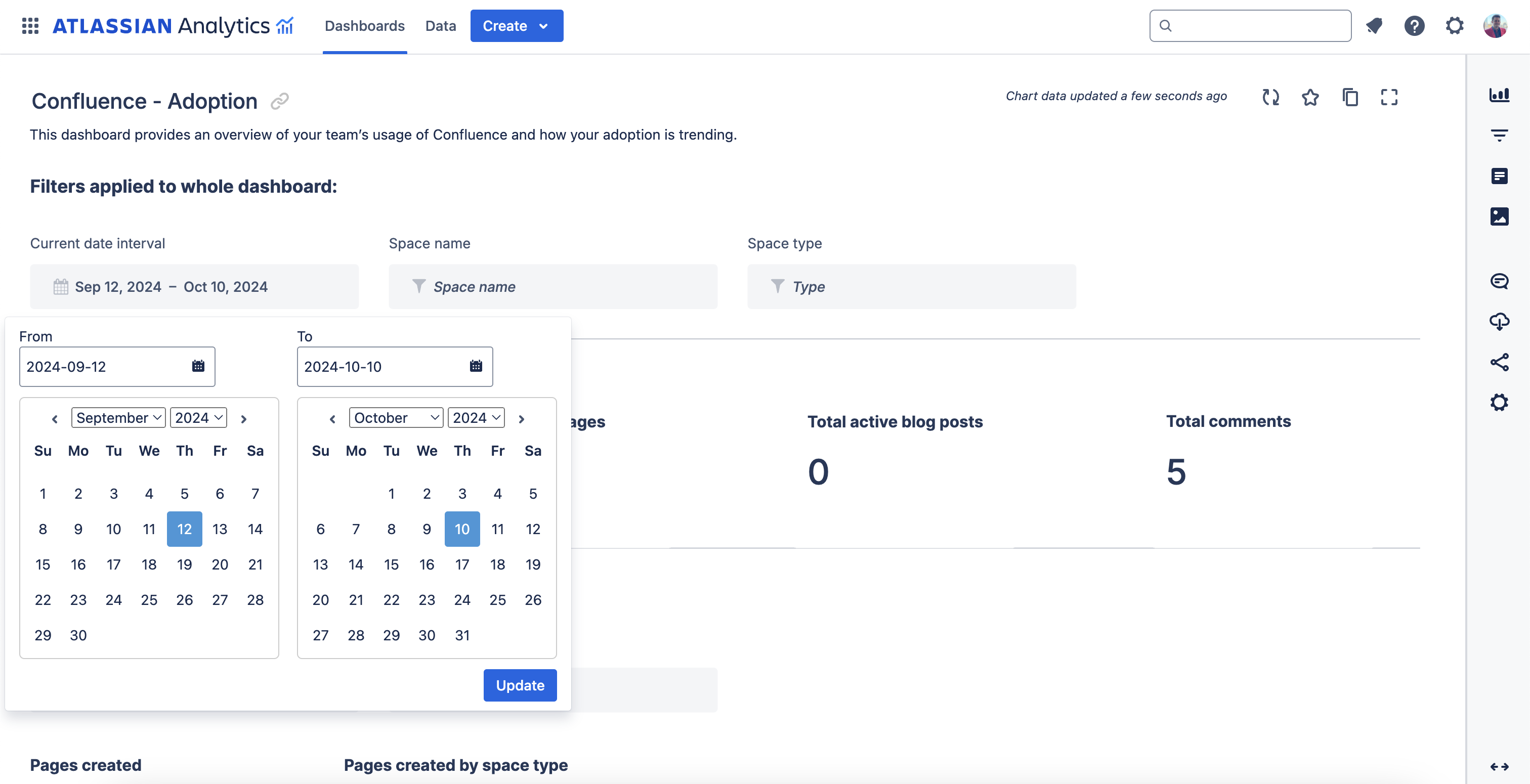Star the Confluence - Adoption dashboard

pos(1310,97)
